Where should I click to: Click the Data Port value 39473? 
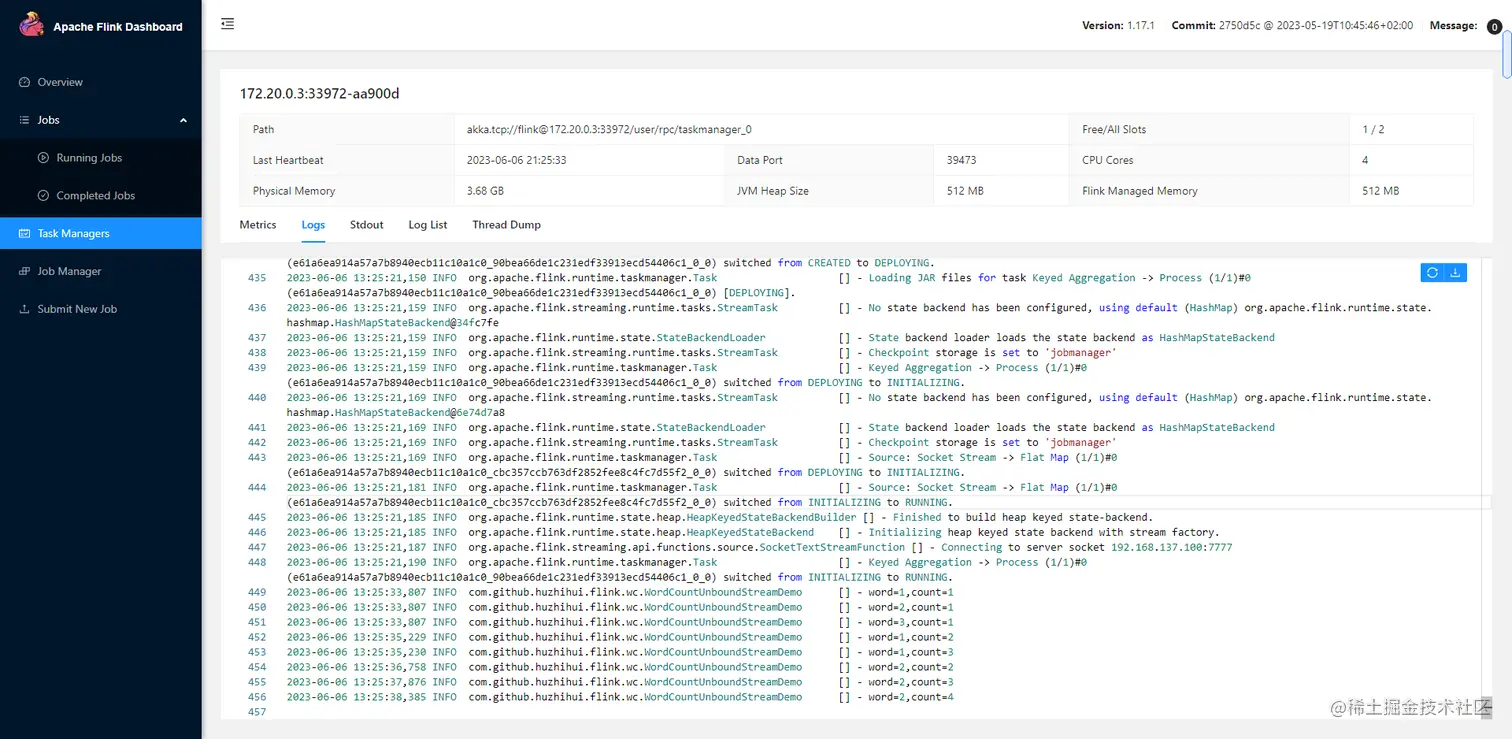tap(961, 160)
